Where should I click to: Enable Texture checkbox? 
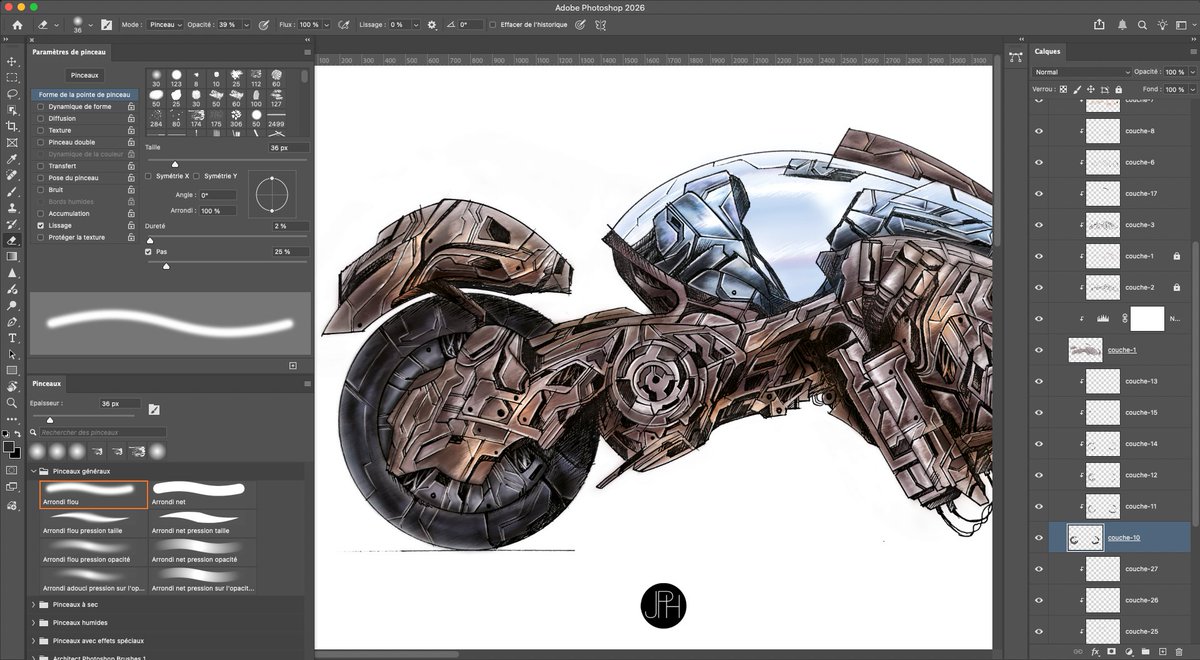pos(40,130)
